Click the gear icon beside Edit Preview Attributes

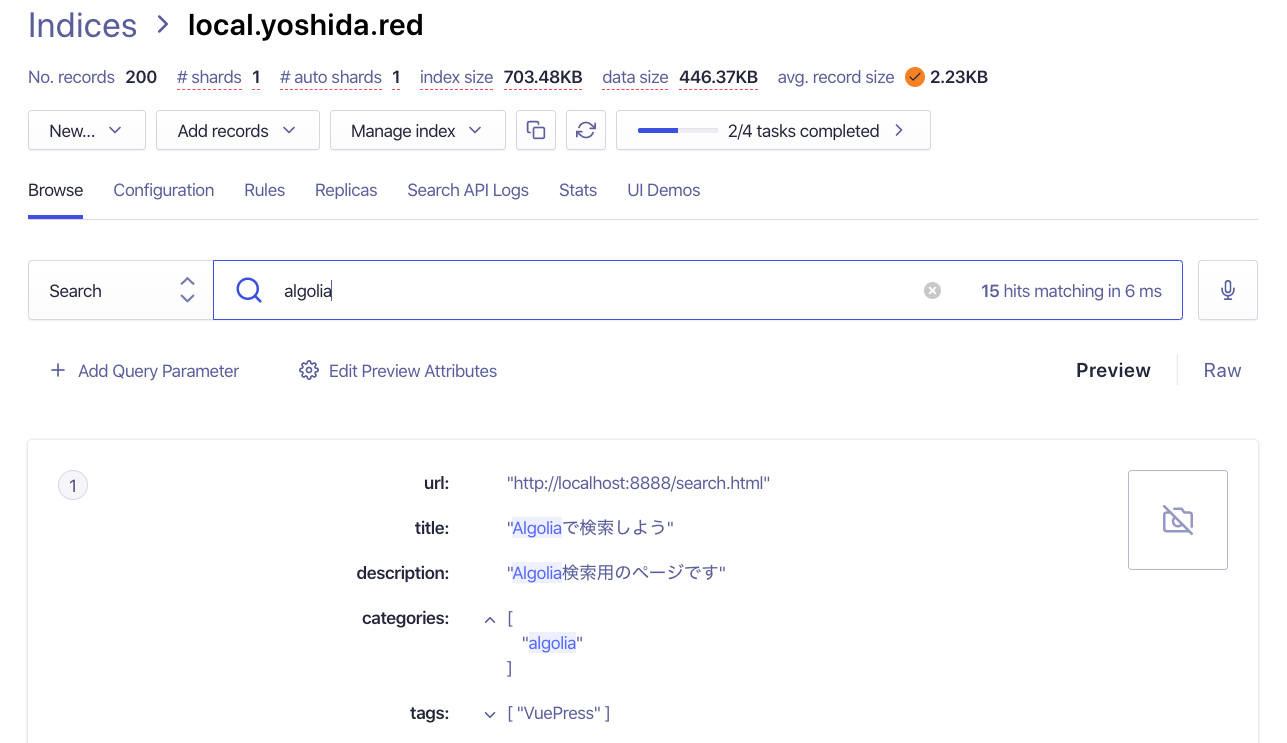point(309,371)
